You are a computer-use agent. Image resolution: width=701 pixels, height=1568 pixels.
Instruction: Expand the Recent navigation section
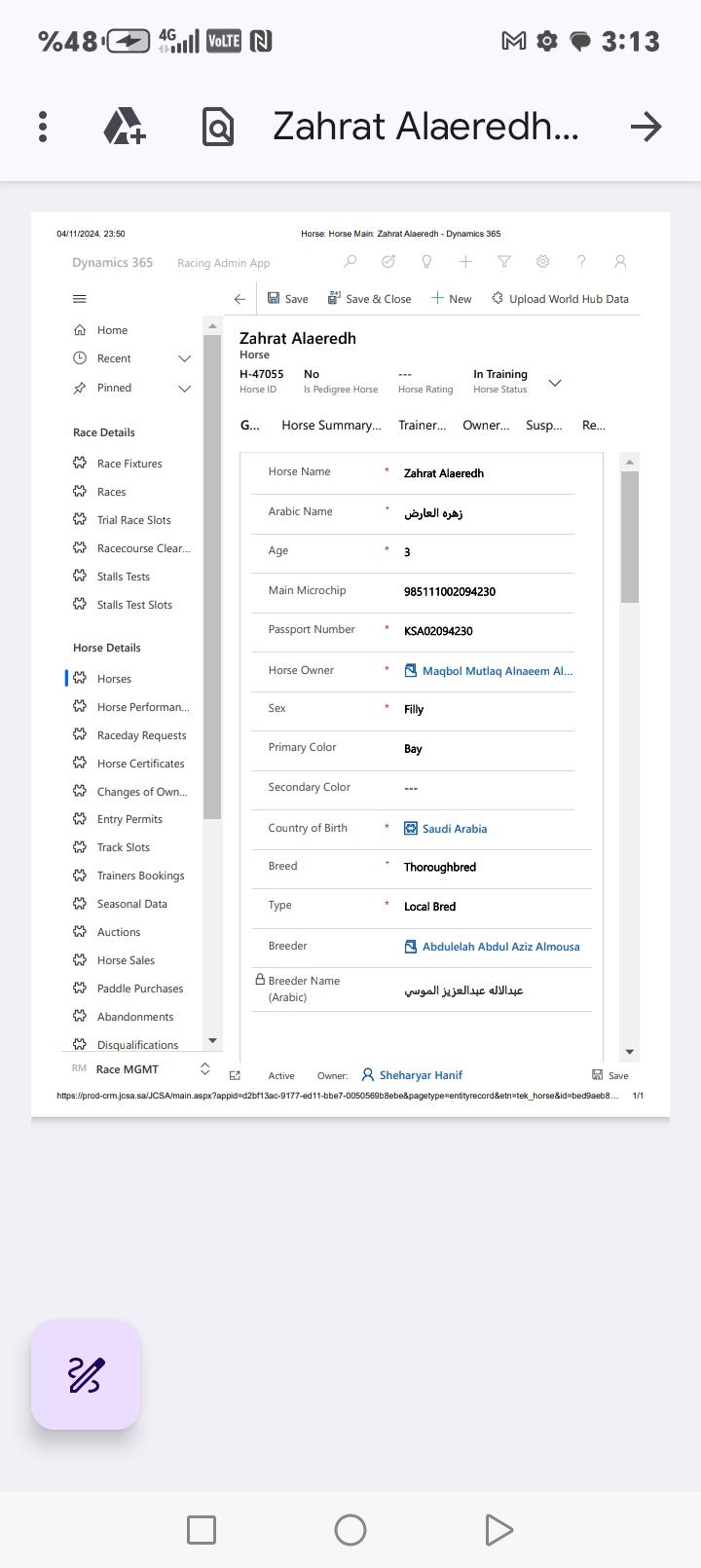pyautogui.click(x=184, y=358)
